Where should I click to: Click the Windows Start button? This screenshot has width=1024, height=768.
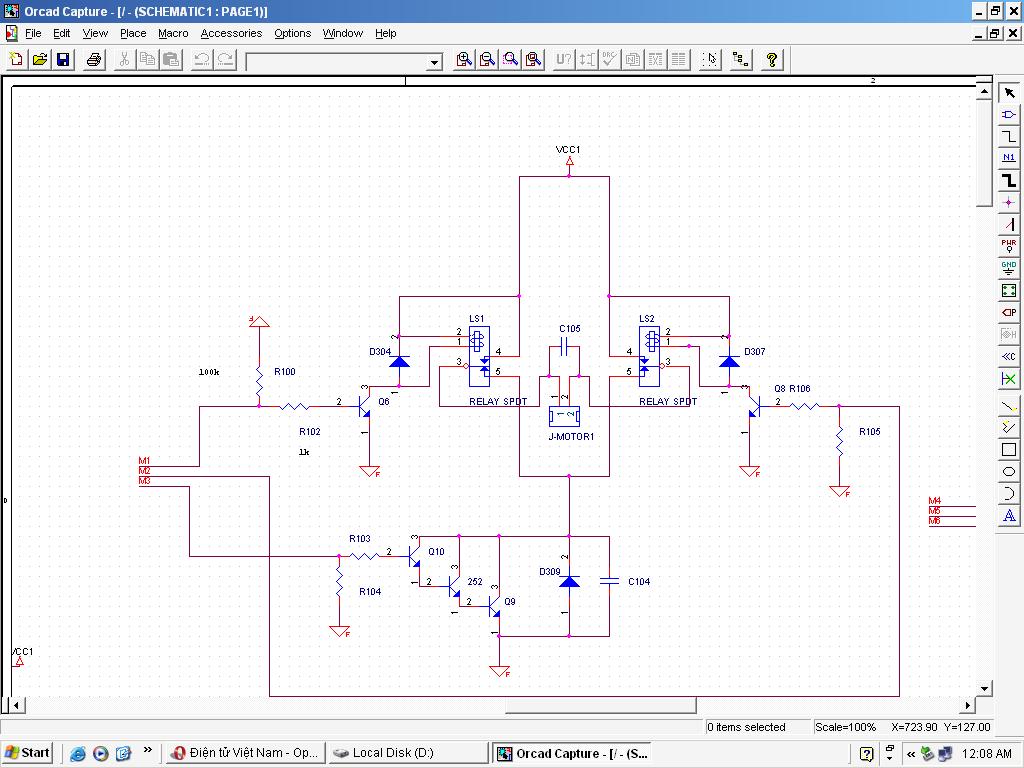point(27,753)
